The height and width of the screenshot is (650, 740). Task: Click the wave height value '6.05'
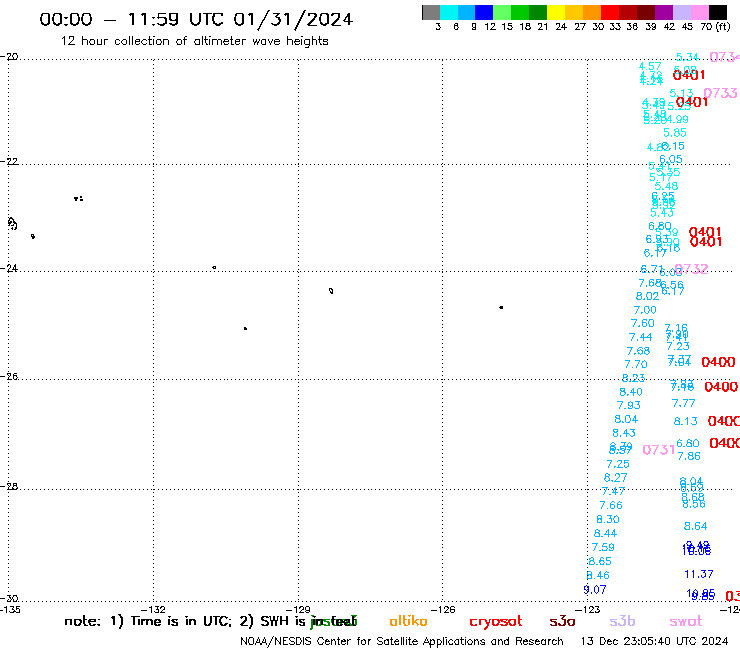(x=671, y=159)
